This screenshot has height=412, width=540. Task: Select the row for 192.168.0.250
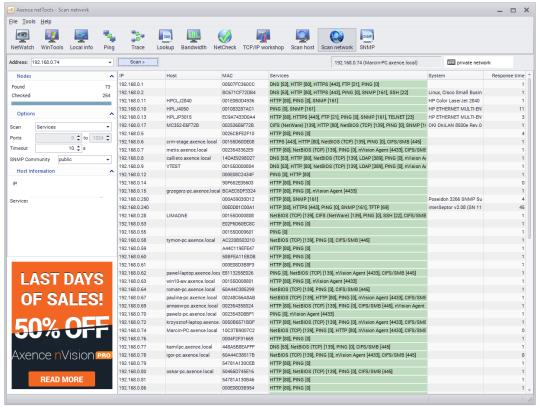[322, 199]
